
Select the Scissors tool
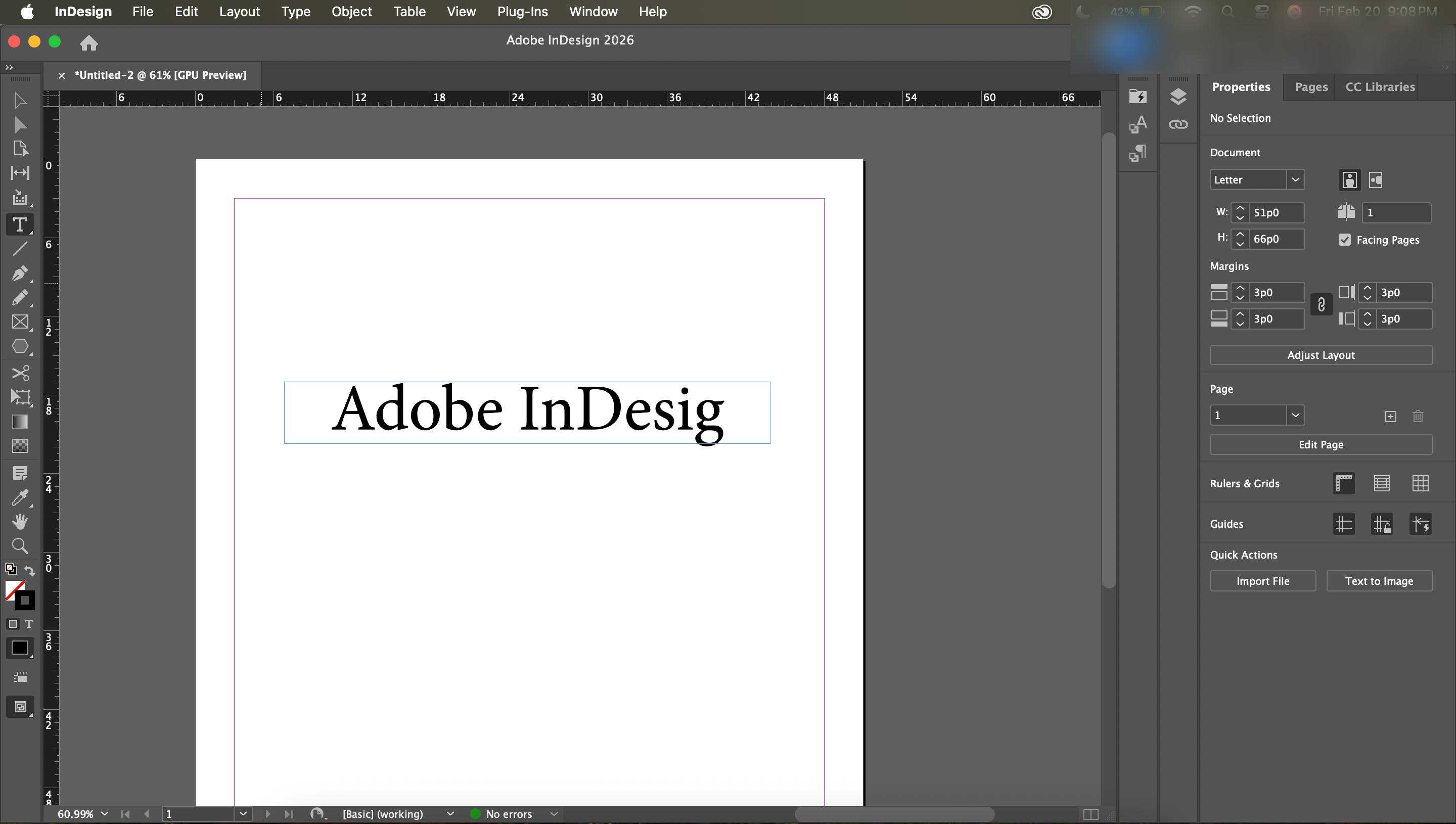(20, 373)
